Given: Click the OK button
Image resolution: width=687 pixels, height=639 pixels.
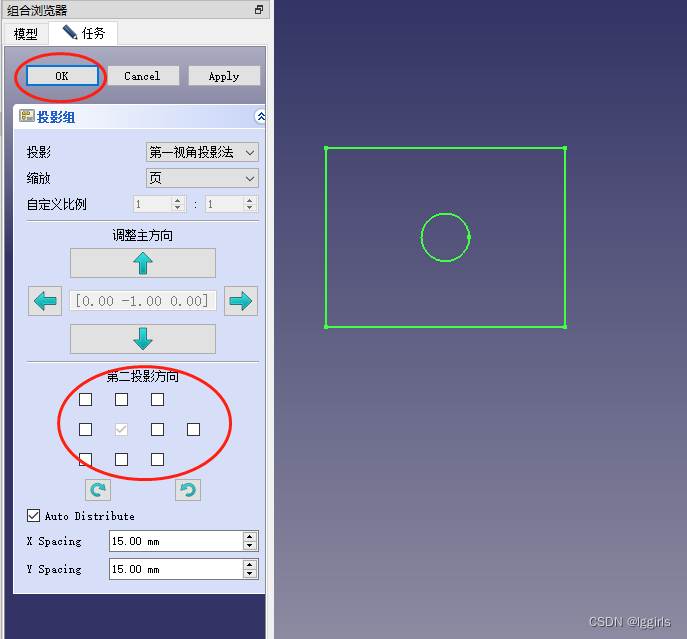Looking at the screenshot, I should tap(62, 76).
